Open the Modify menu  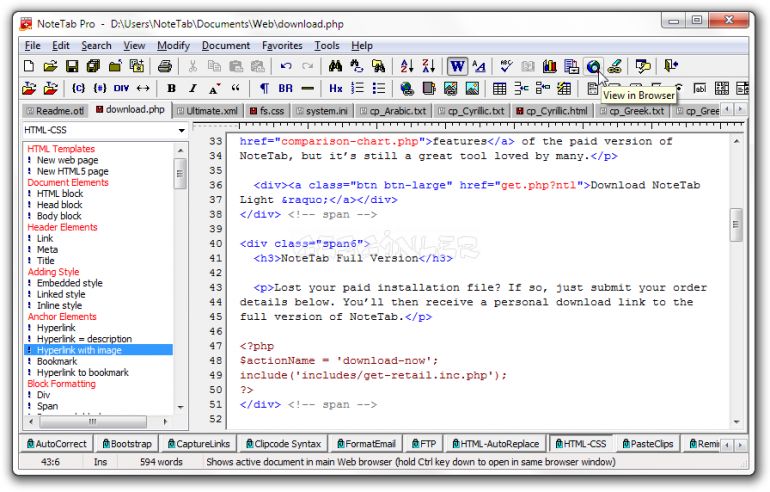(173, 45)
